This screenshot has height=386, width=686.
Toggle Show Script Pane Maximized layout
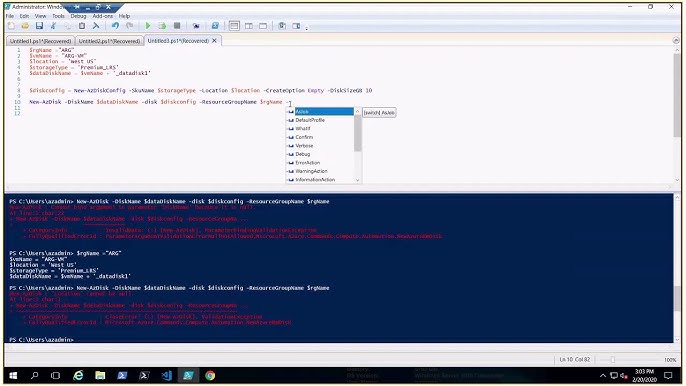point(263,26)
